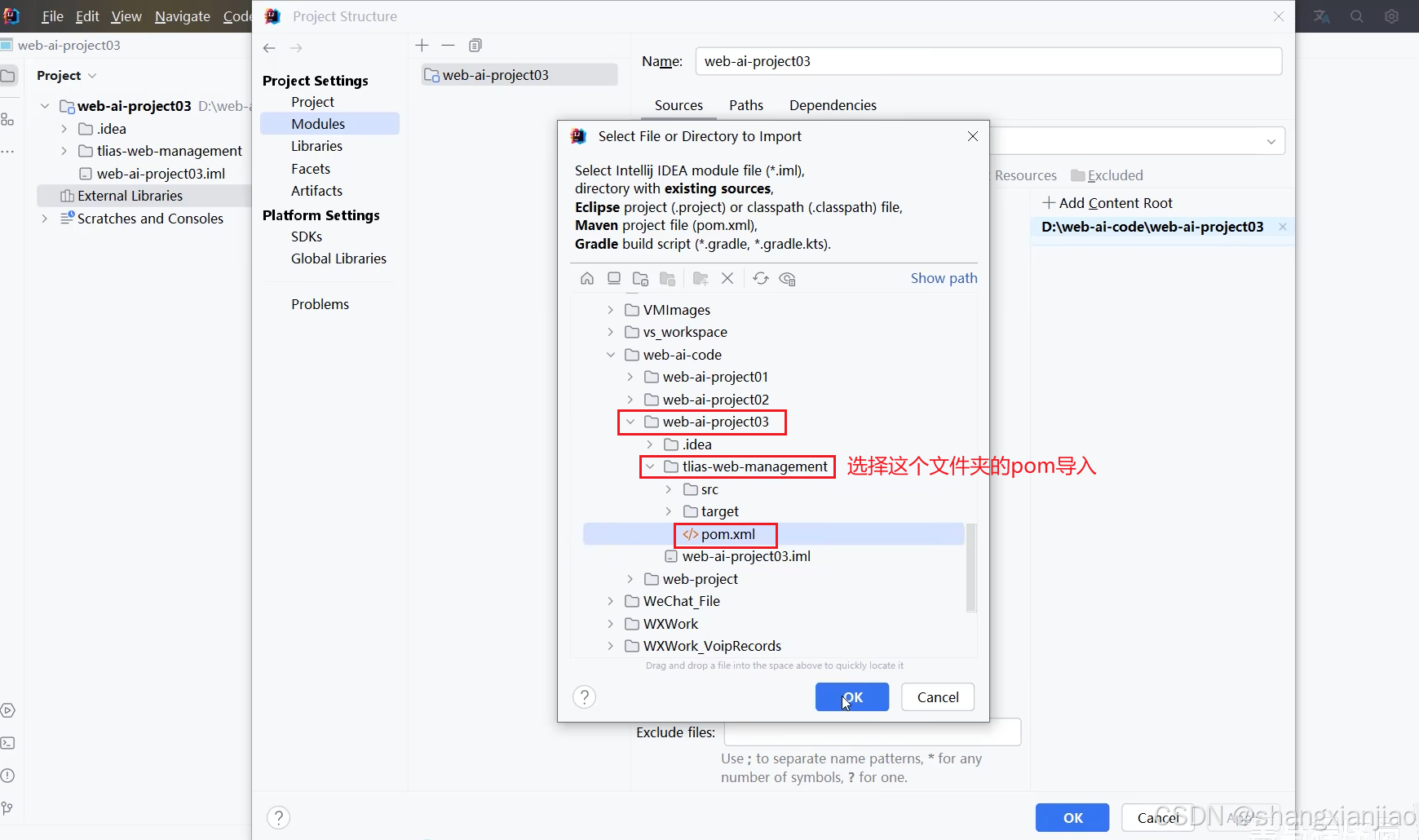Expand the web-ai-project02 folder
1419x840 pixels.
pos(630,400)
